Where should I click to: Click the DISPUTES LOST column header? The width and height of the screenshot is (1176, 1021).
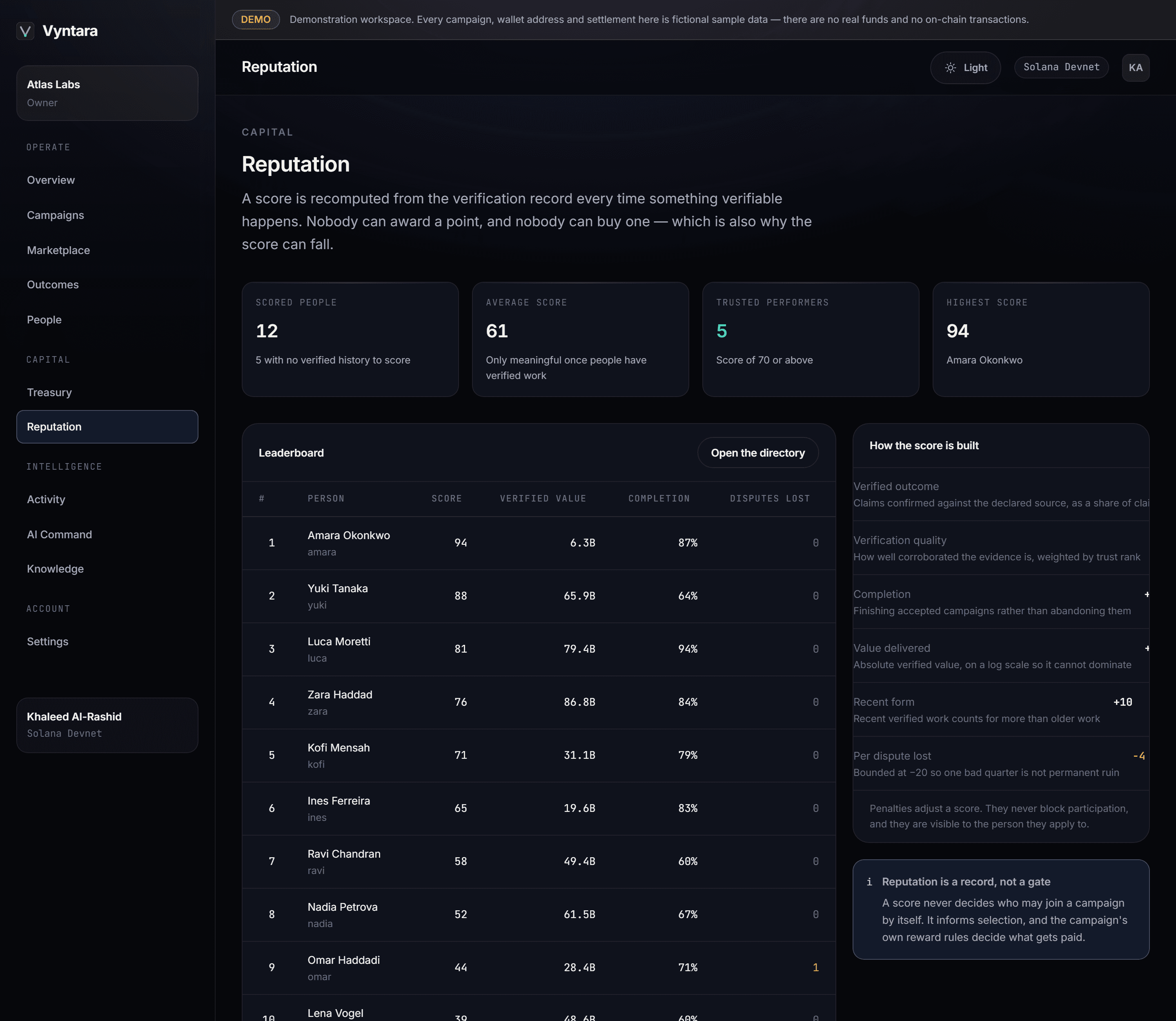770,499
